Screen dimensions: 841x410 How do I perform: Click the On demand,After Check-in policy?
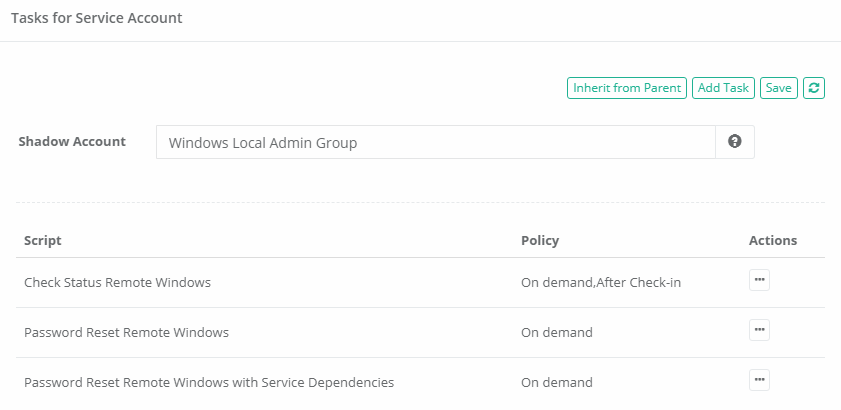pos(601,282)
